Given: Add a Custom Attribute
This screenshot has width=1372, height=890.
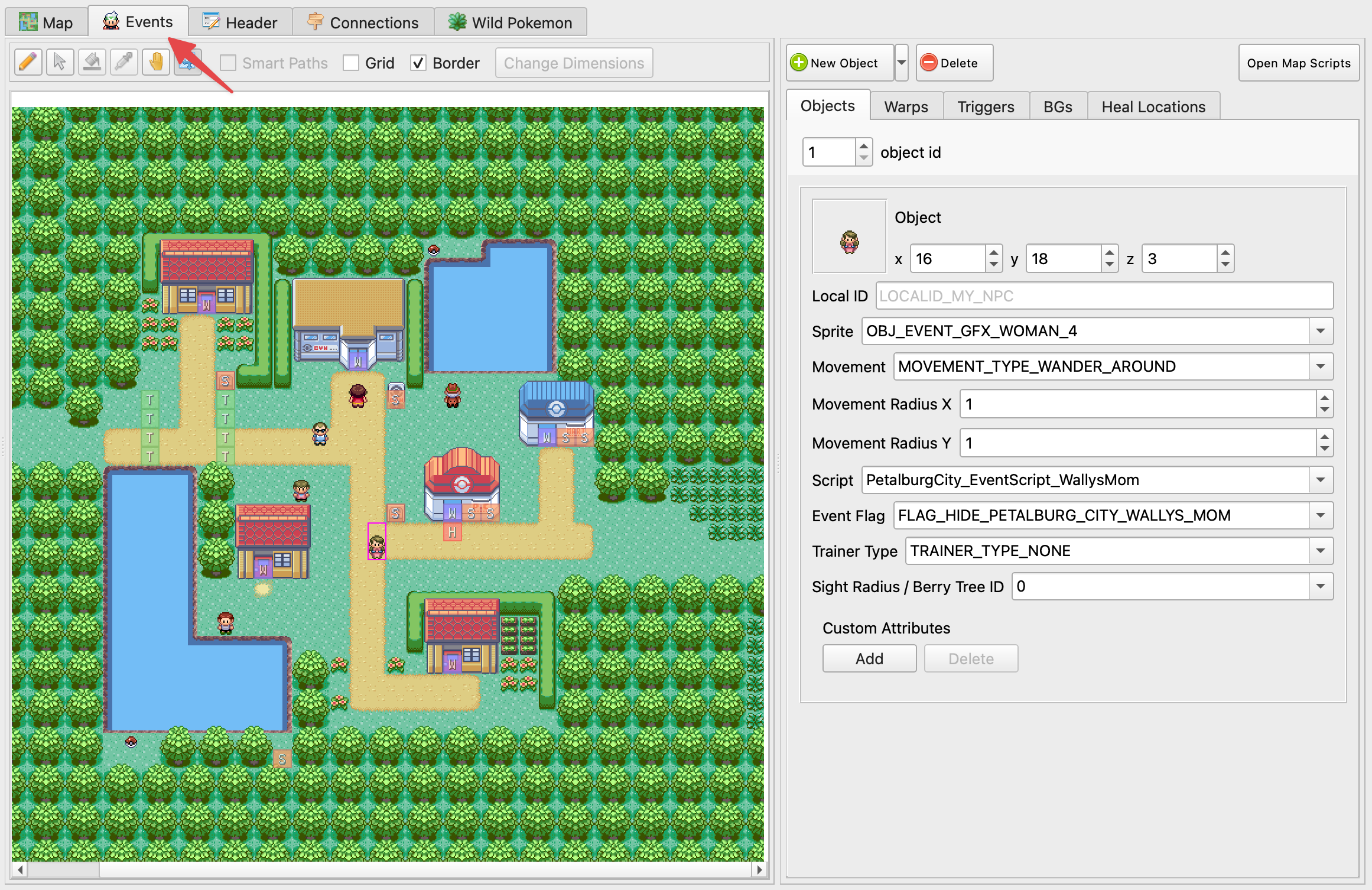Looking at the screenshot, I should (869, 658).
